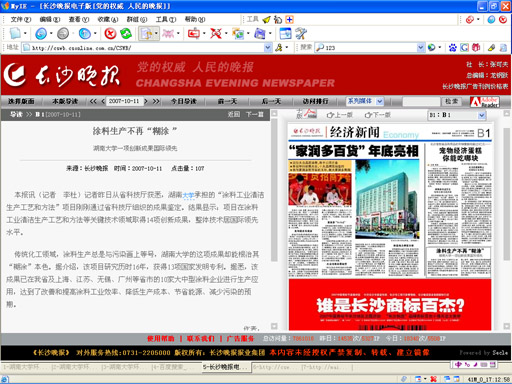512x384 pixels.
Task: Expand dropdown beside the blue save disk icon
Action: click(x=270, y=33)
